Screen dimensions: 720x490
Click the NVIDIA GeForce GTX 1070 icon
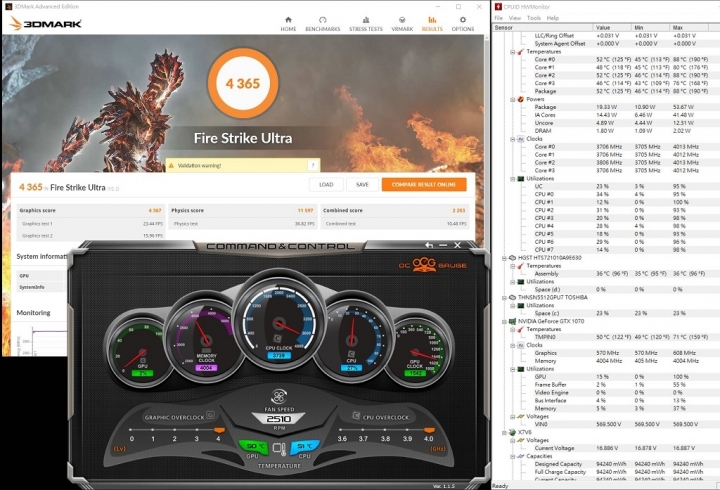click(x=512, y=321)
